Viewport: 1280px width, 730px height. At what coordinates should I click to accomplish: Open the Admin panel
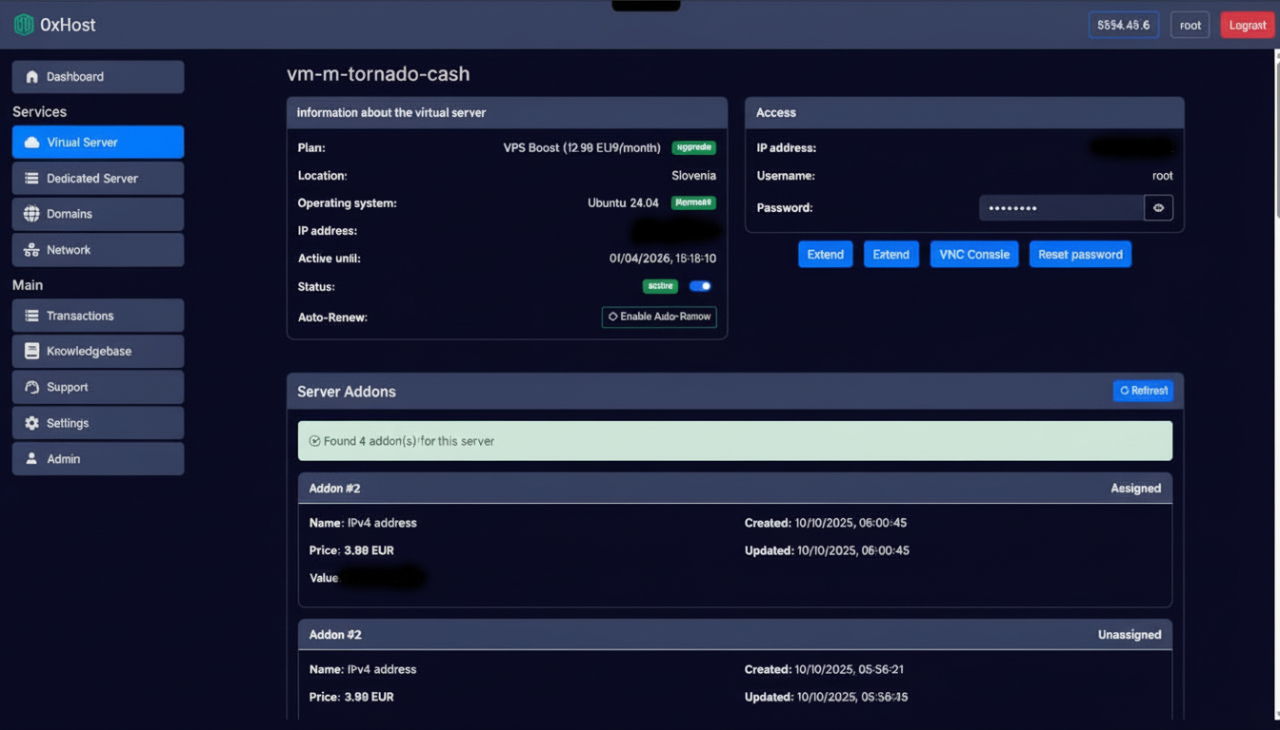(x=97, y=458)
